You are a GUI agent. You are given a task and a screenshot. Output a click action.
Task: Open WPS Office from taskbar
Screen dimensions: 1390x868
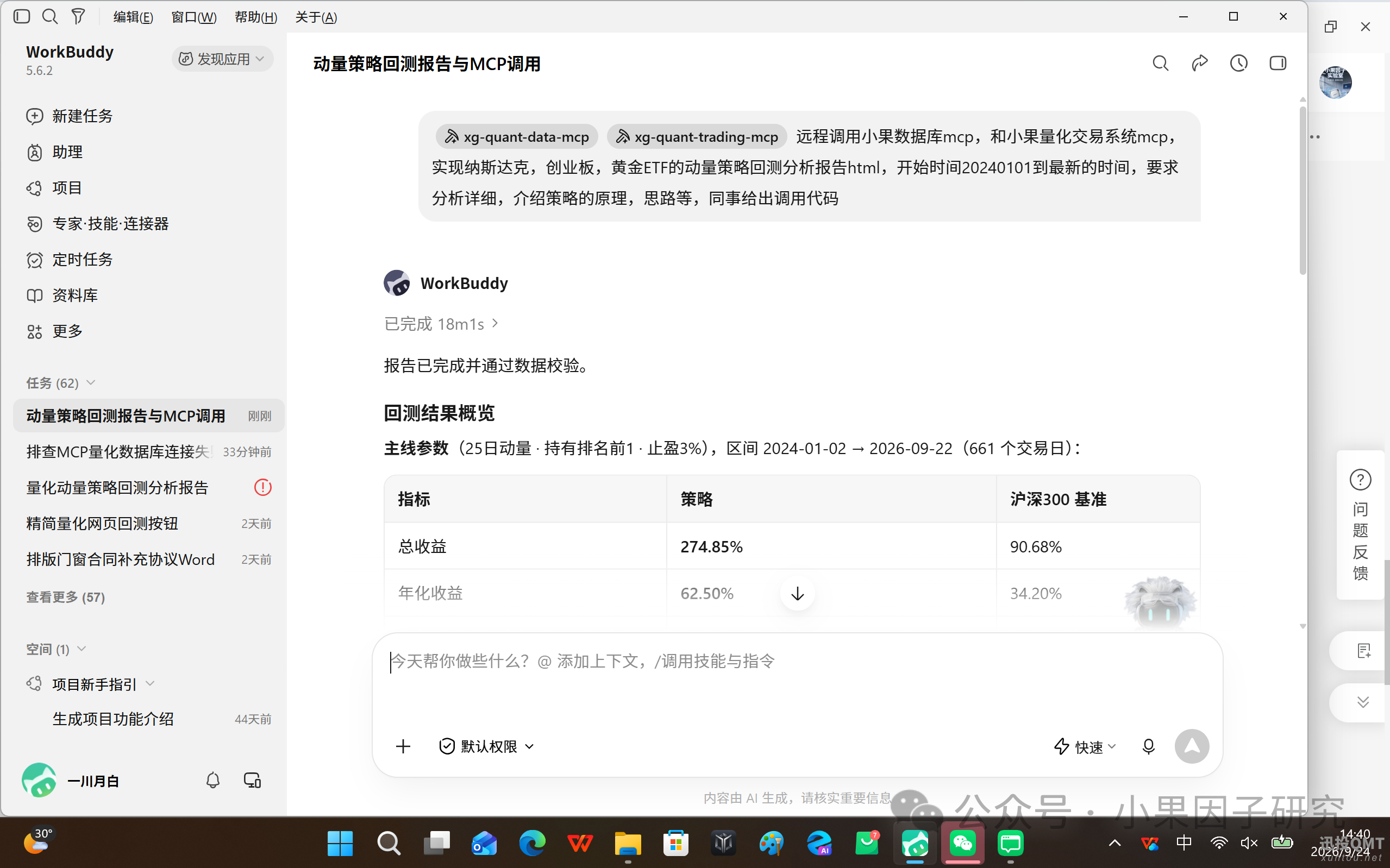point(580,844)
